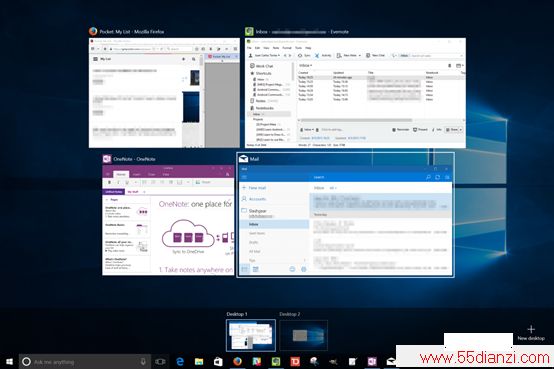
Task: Toggle the Task View taskbar button
Action: [160, 362]
